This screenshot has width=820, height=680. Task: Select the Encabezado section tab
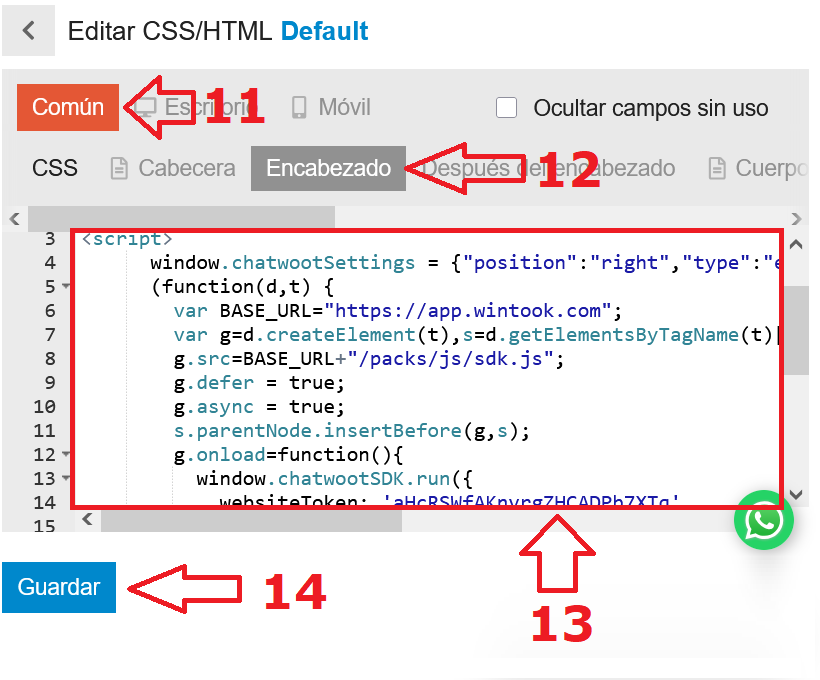coord(328,168)
